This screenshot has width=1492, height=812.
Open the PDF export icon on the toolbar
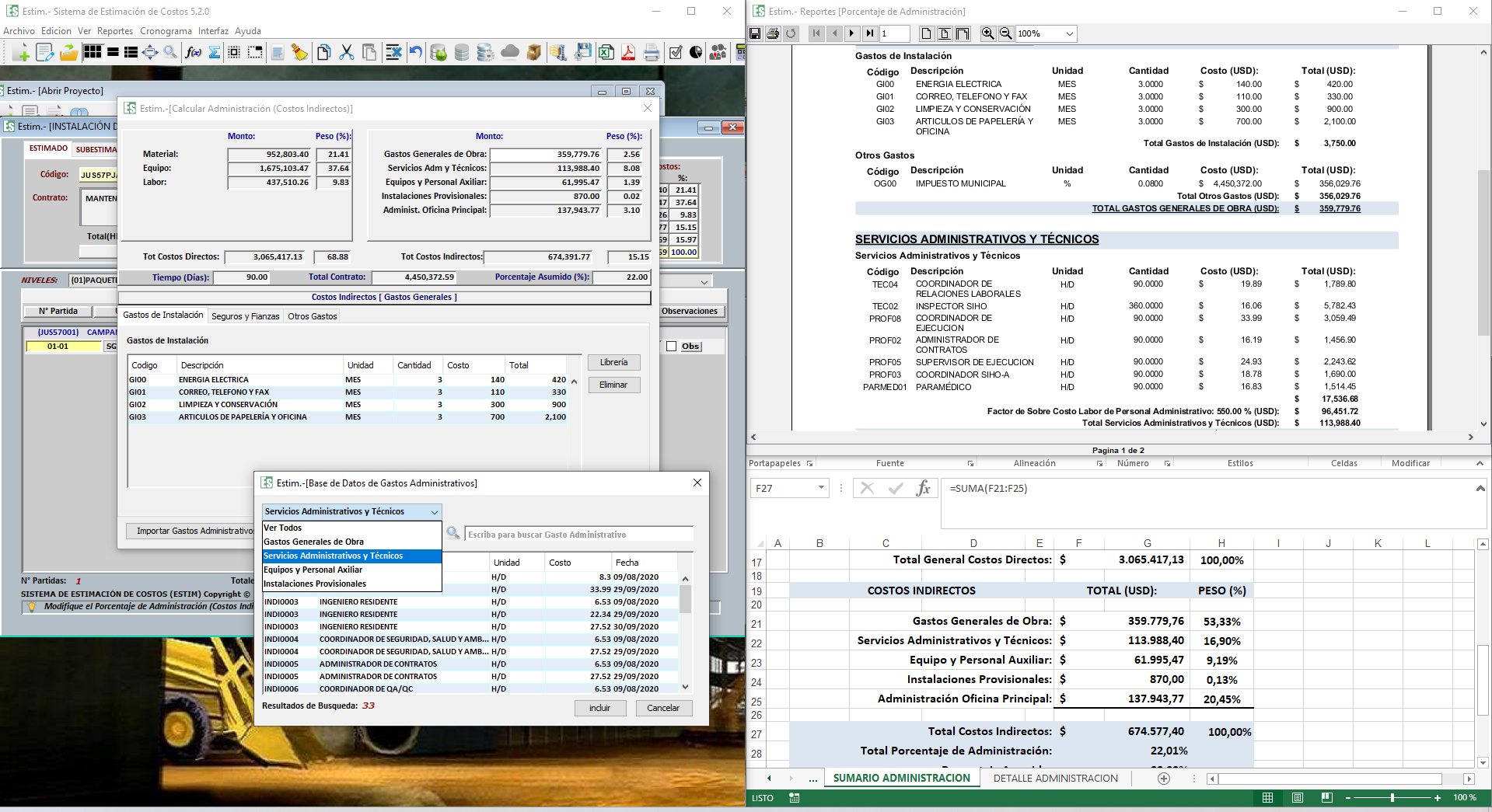point(627,53)
